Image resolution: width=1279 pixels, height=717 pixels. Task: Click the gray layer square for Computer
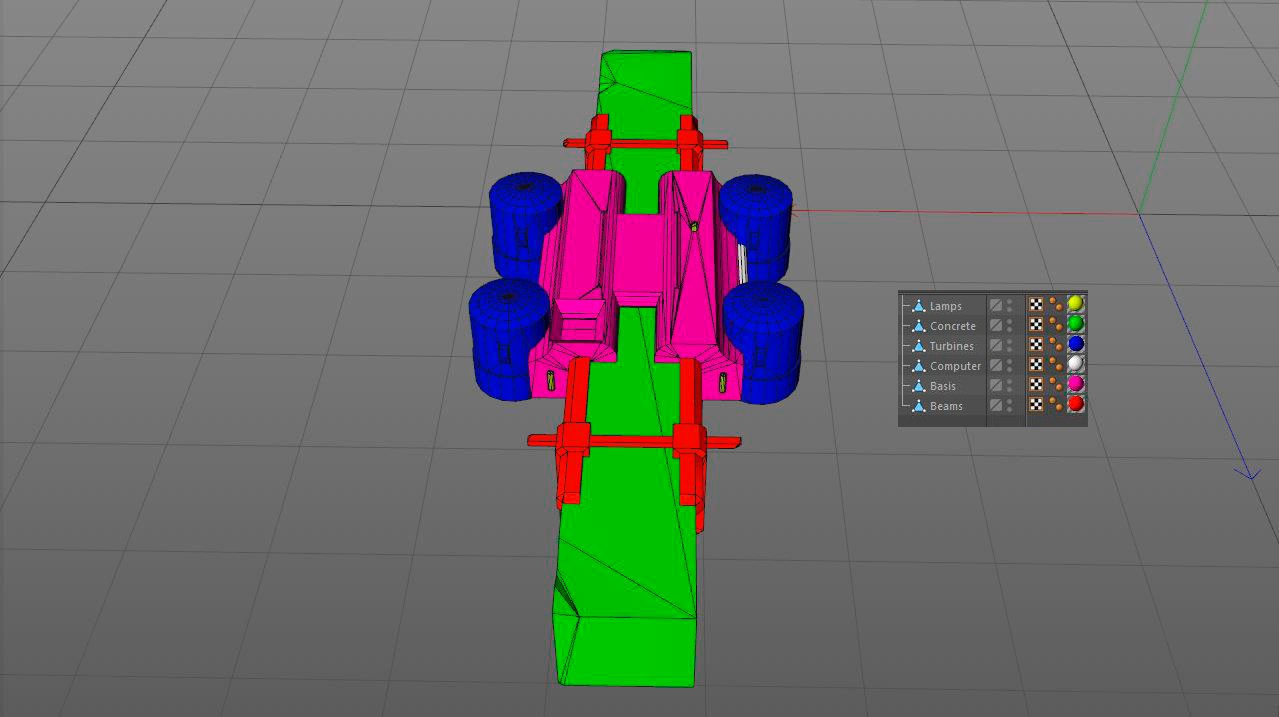[x=996, y=365]
